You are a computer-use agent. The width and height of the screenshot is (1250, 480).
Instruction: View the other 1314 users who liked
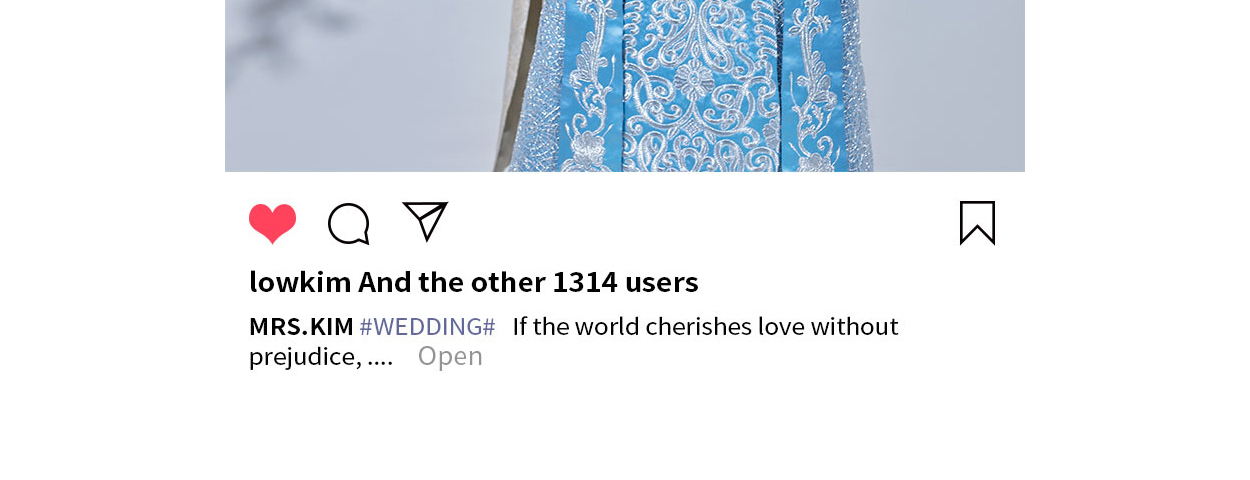pyautogui.click(x=528, y=282)
